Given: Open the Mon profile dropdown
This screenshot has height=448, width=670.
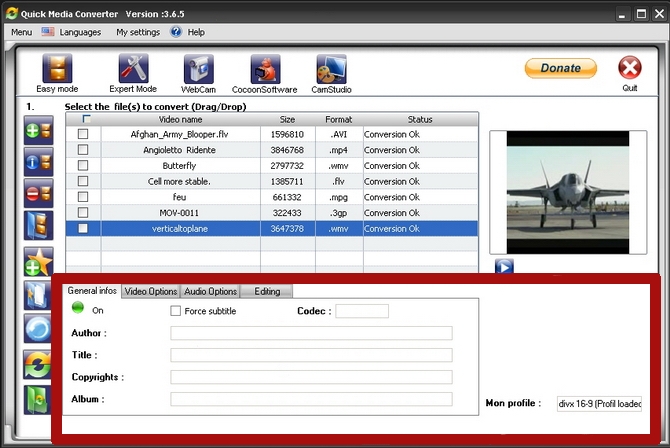Looking at the screenshot, I should tap(599, 404).
